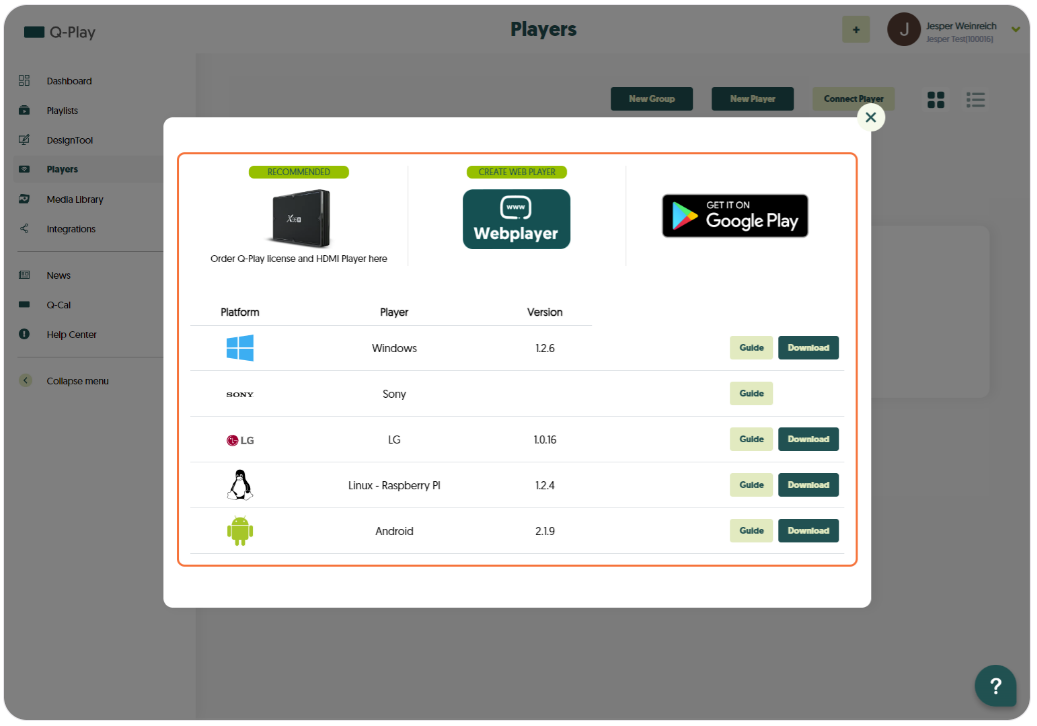Click the Windows platform logo

(240, 348)
